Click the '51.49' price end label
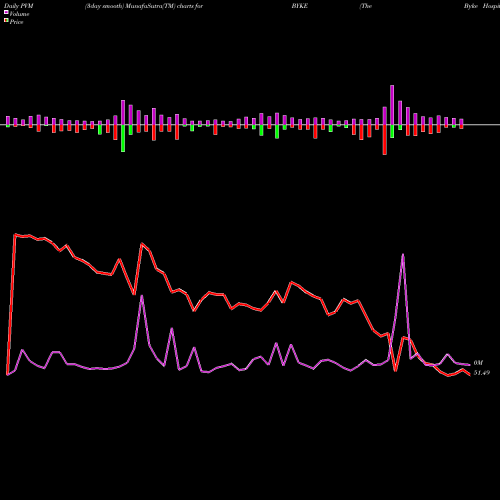Image resolution: width=500 pixels, height=500 pixels. point(482,373)
